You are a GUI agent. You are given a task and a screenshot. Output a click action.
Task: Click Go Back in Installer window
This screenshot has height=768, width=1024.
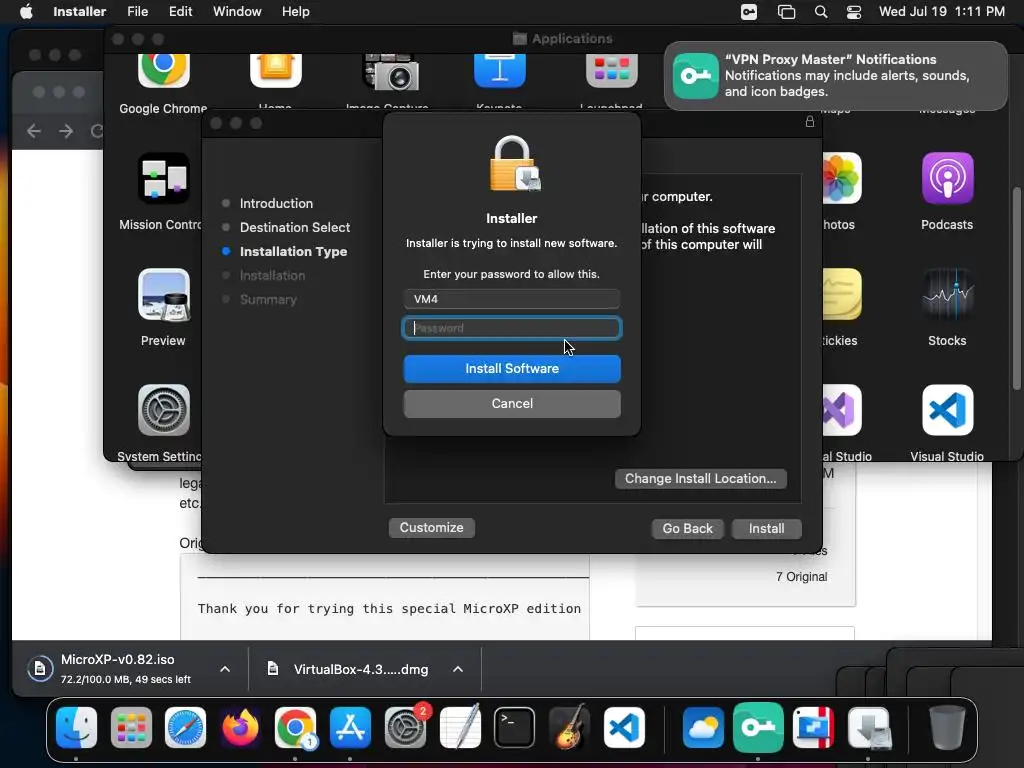[x=688, y=528]
